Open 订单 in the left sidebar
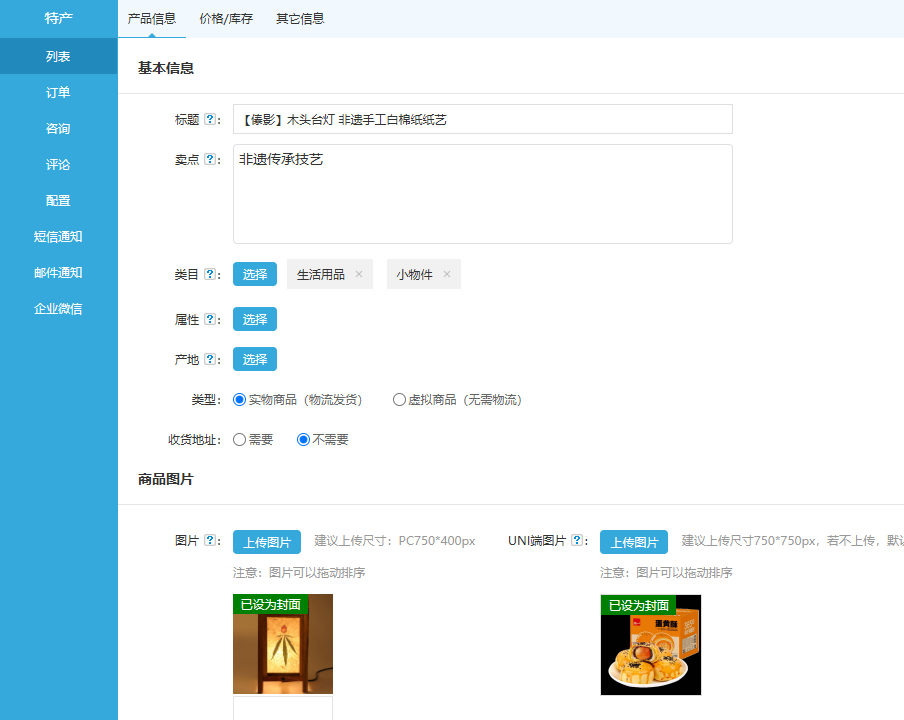Screen dimensions: 904x720 coord(58,93)
